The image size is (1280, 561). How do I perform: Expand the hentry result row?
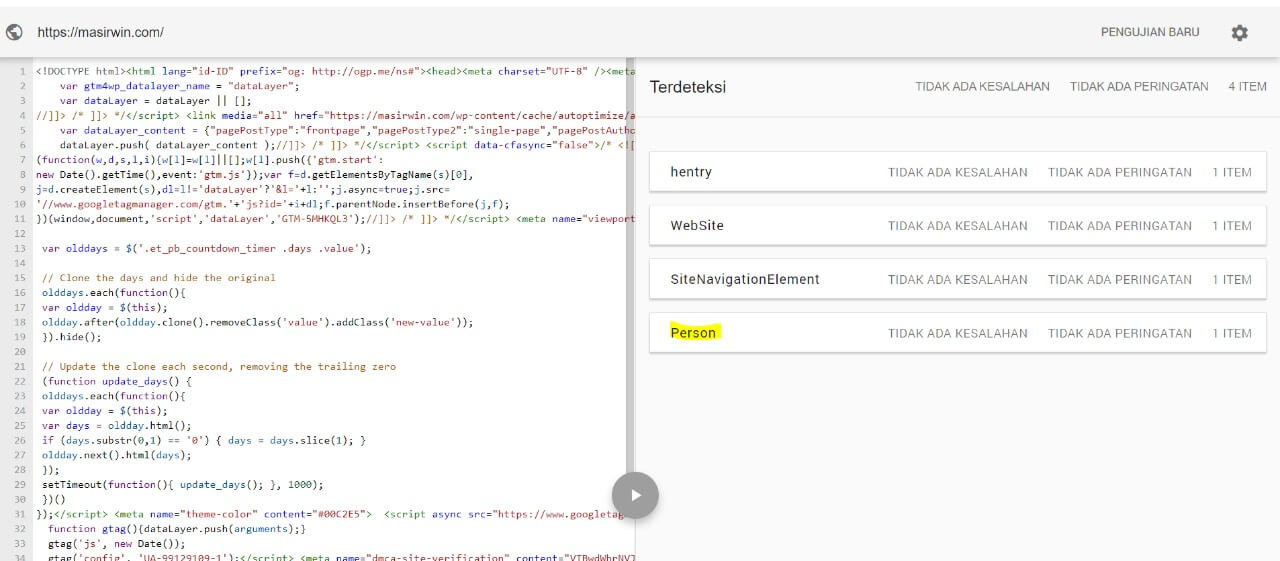[x=958, y=172]
